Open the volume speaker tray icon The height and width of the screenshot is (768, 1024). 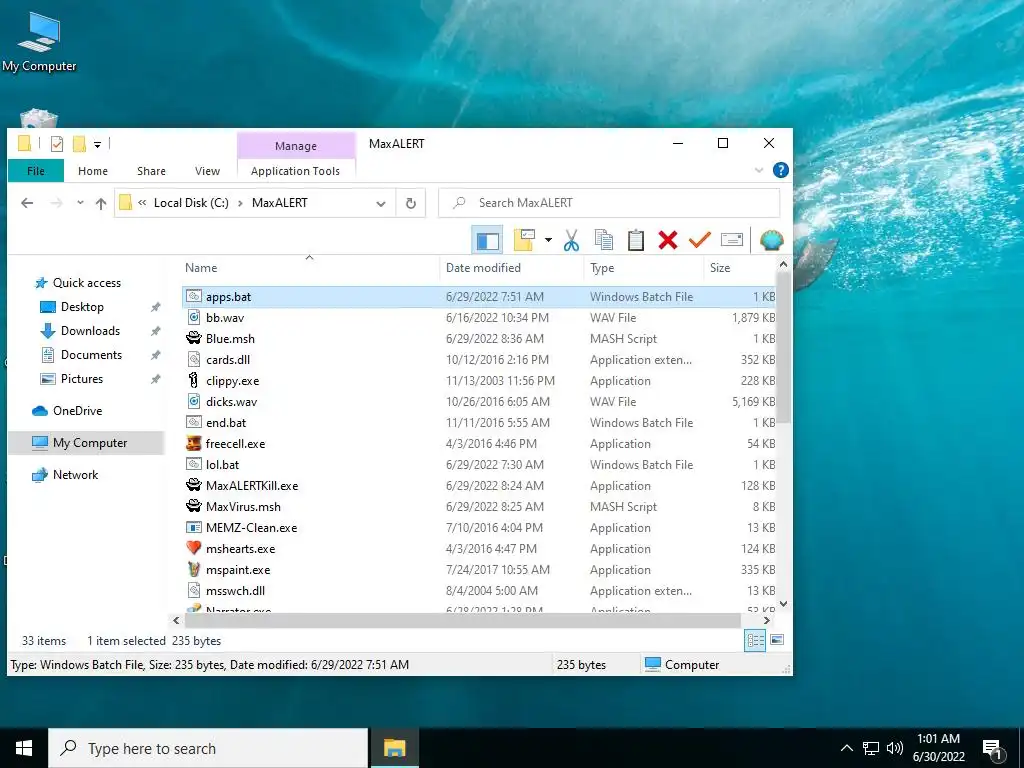895,748
